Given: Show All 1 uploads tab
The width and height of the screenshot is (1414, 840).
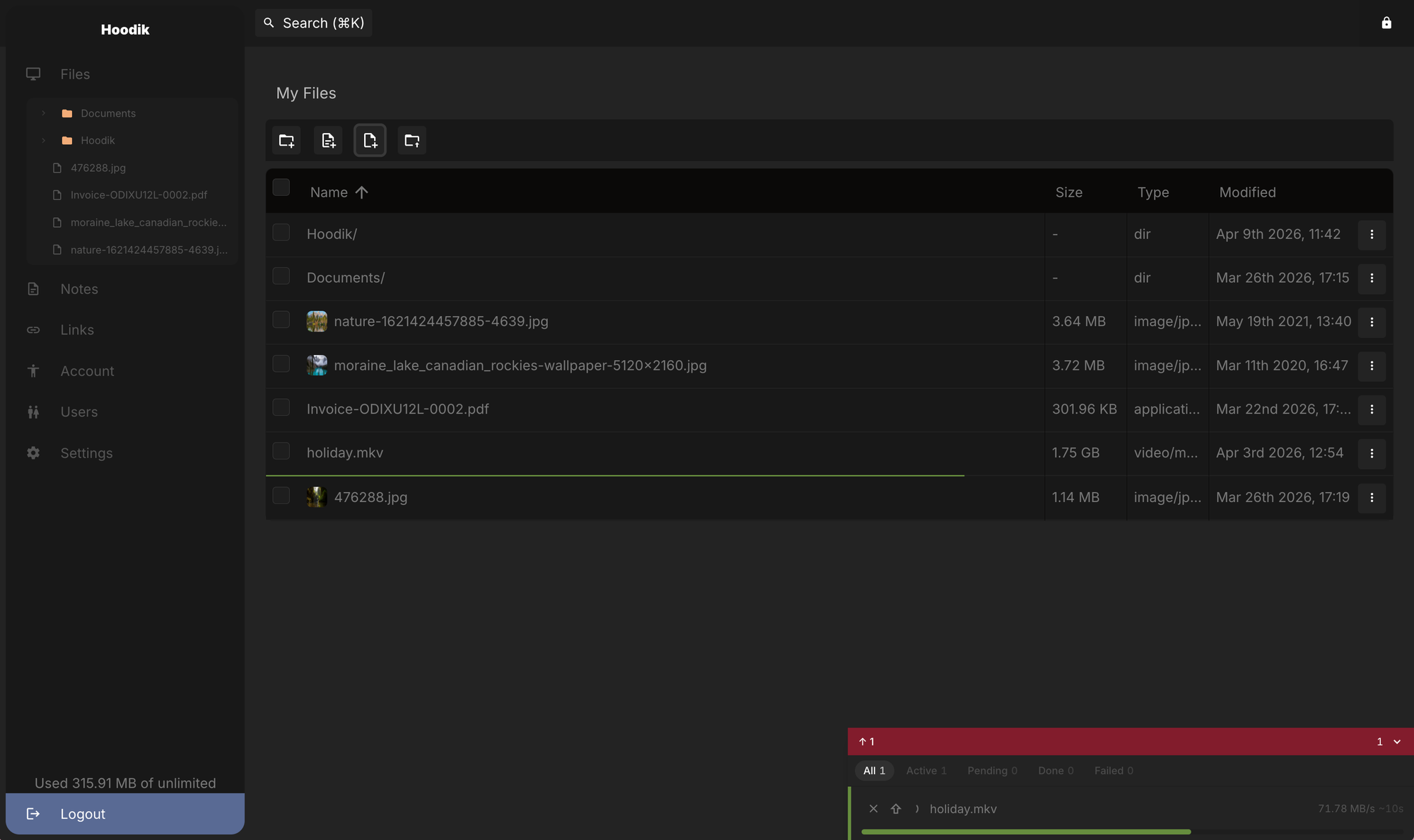Looking at the screenshot, I should [875, 771].
